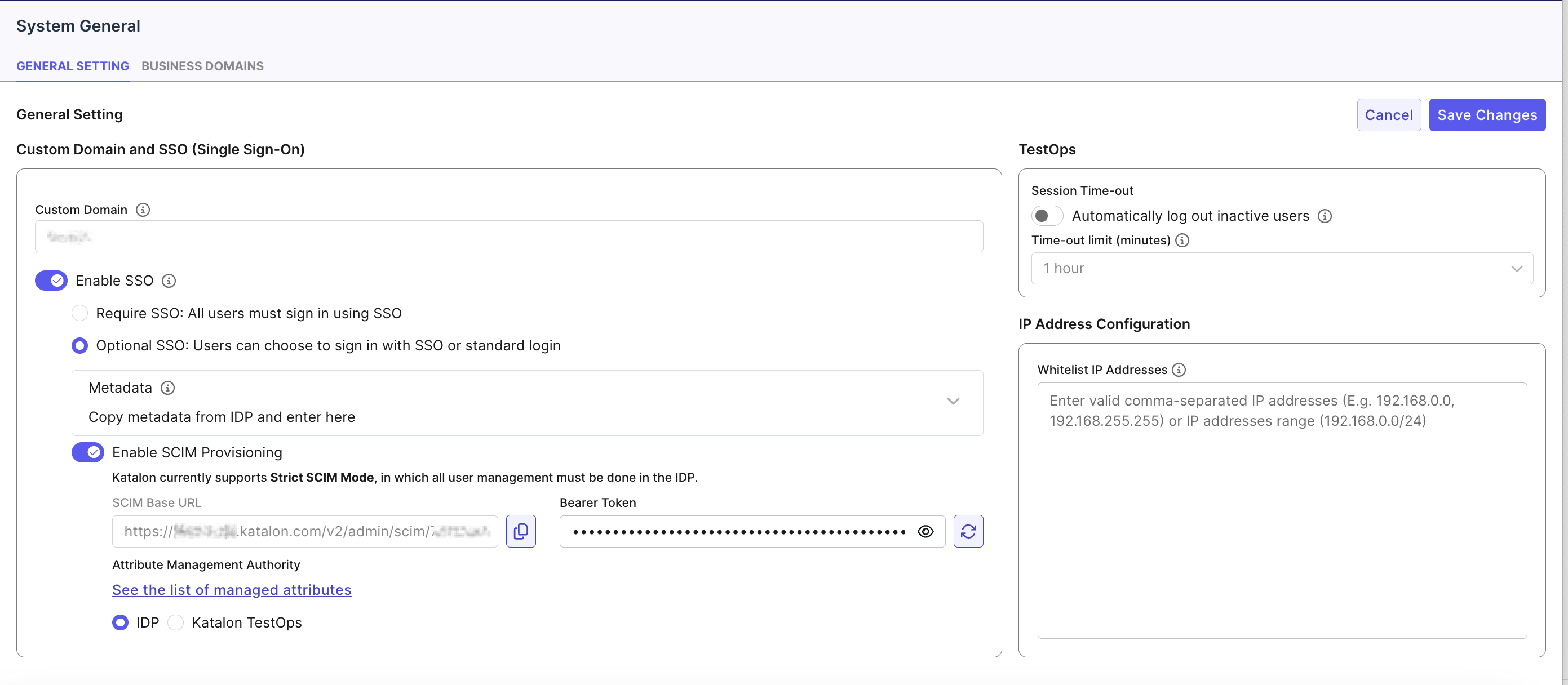Disable the Enable SSO toggle
1568x685 pixels.
pos(51,281)
